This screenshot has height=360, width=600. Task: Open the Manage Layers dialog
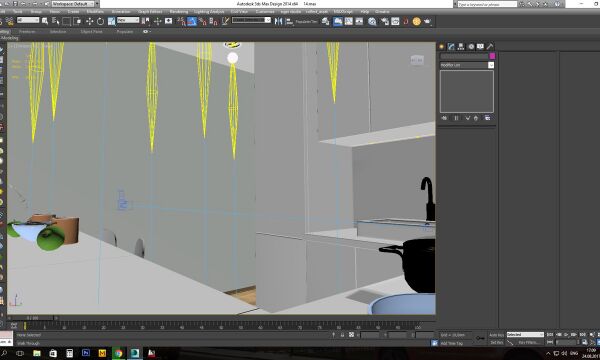pos(325,21)
